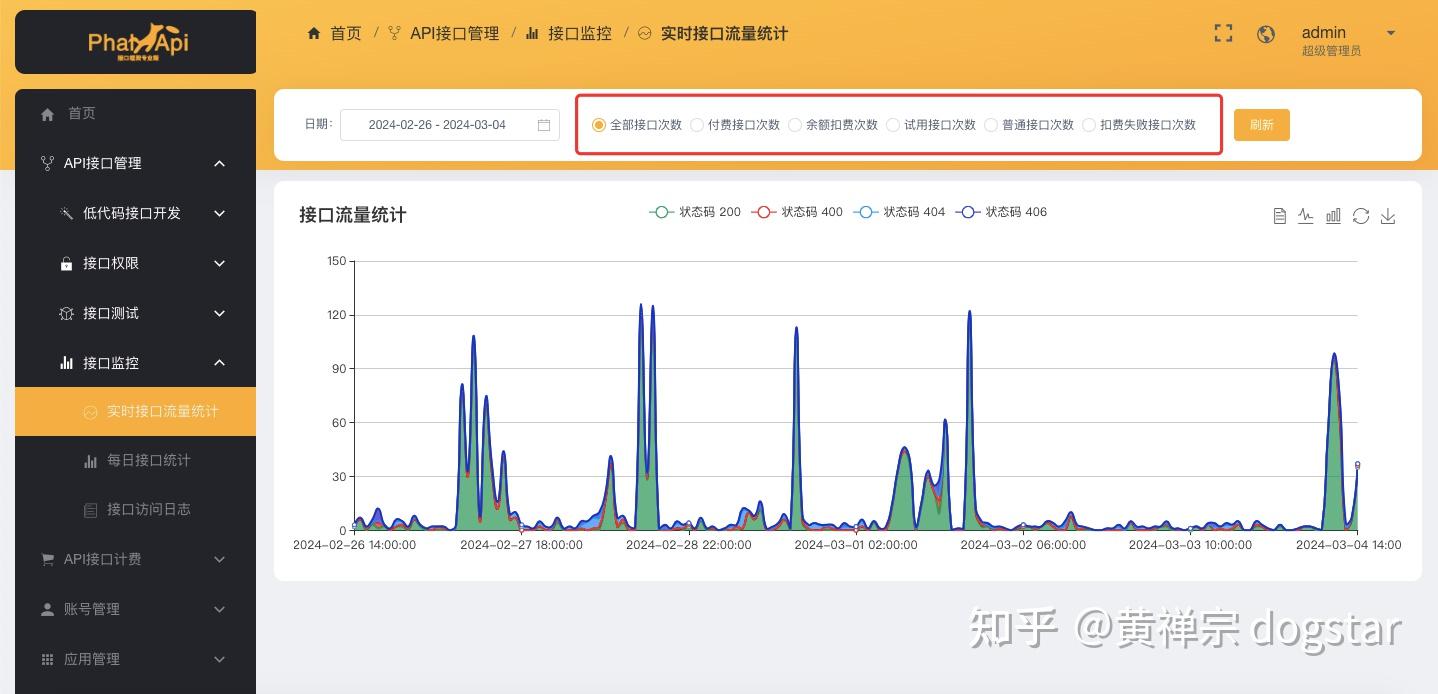The image size is (1438, 694).
Task: Navigate to 首页 via the breadcrumb link
Action: (346, 33)
